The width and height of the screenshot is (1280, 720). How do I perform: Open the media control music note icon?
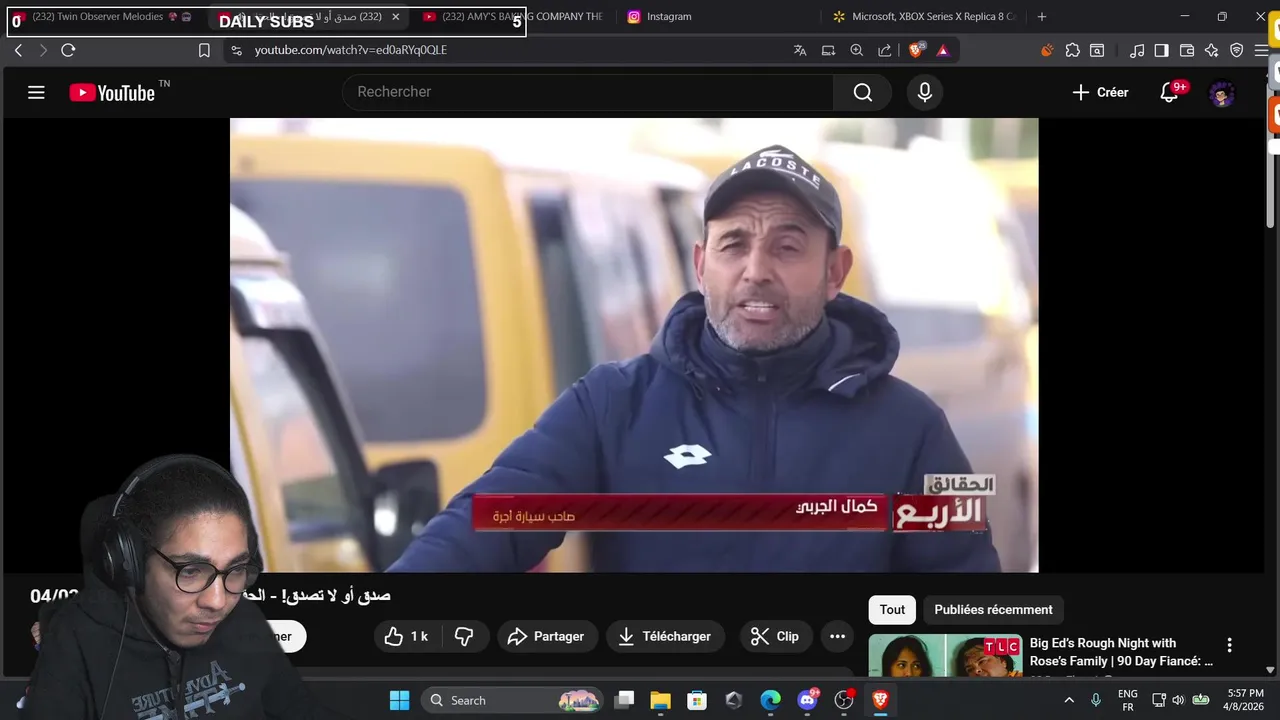pyautogui.click(x=1137, y=50)
